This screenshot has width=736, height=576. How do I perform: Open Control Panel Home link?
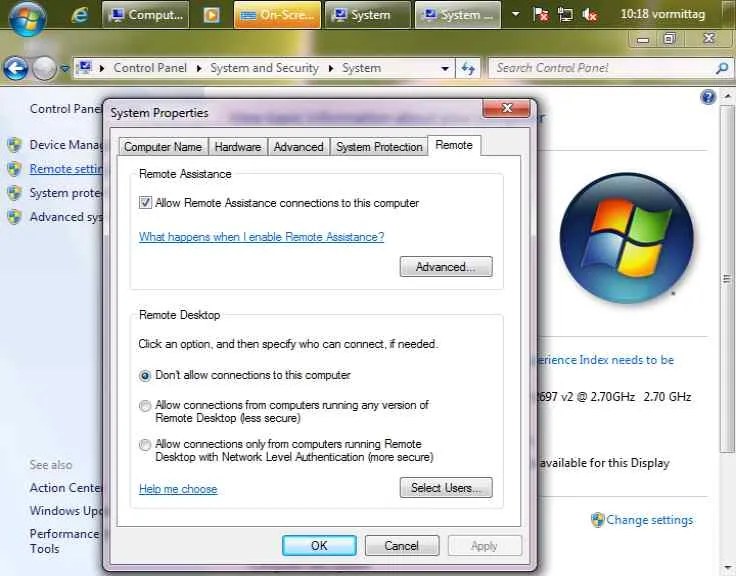[66, 109]
